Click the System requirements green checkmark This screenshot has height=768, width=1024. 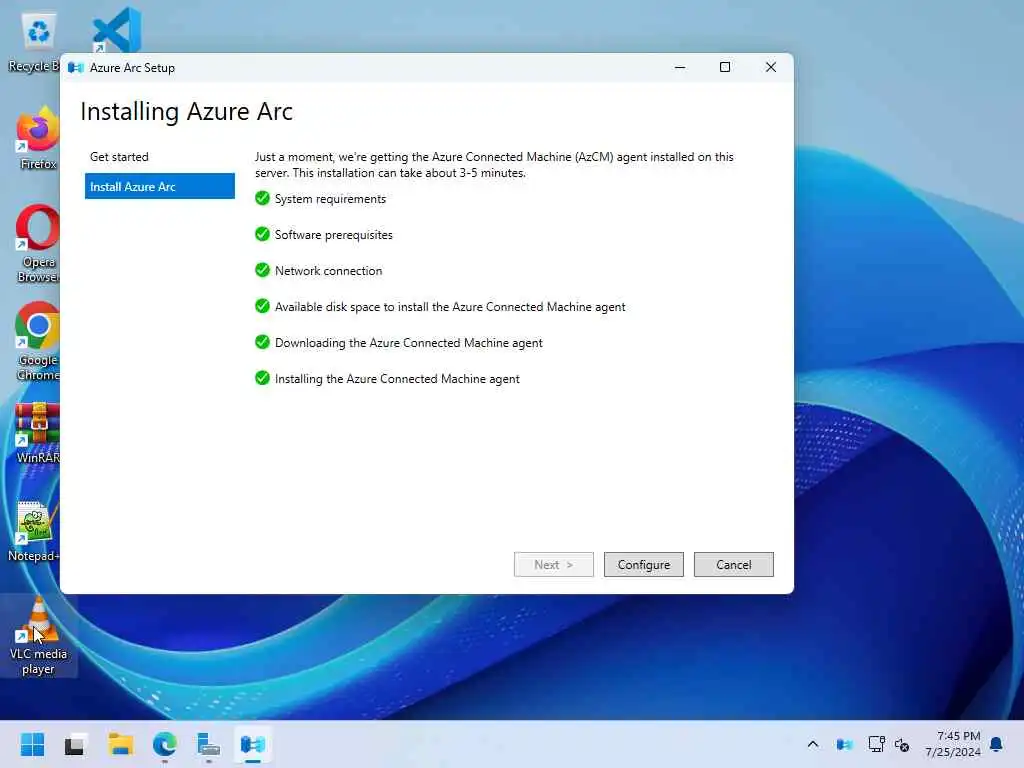pyautogui.click(x=263, y=198)
